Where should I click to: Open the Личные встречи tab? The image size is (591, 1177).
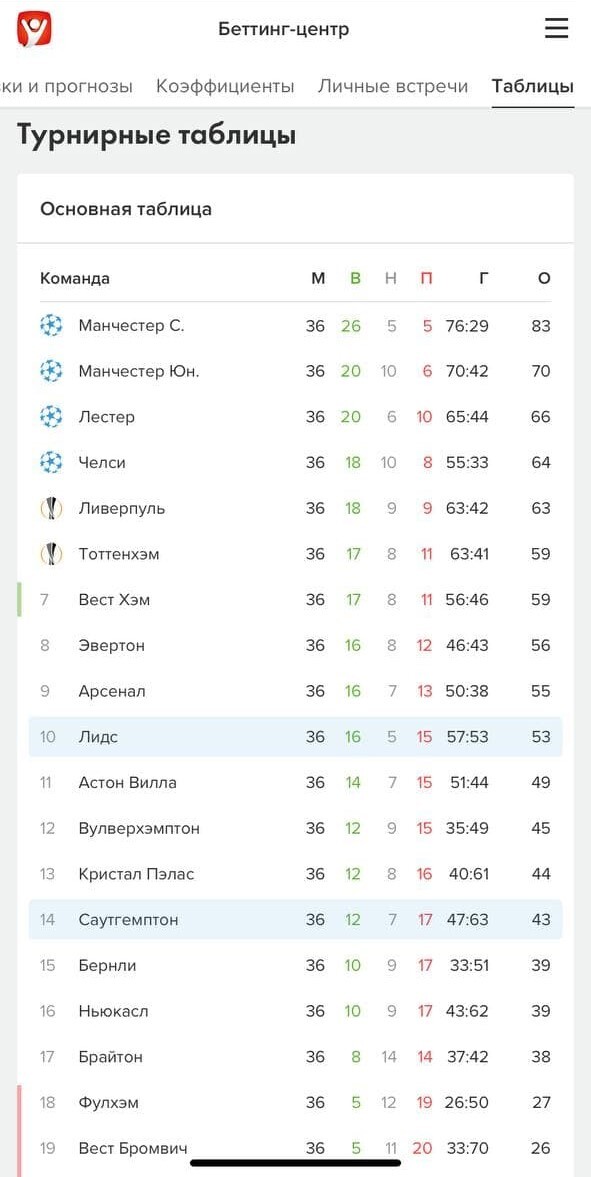tap(393, 86)
